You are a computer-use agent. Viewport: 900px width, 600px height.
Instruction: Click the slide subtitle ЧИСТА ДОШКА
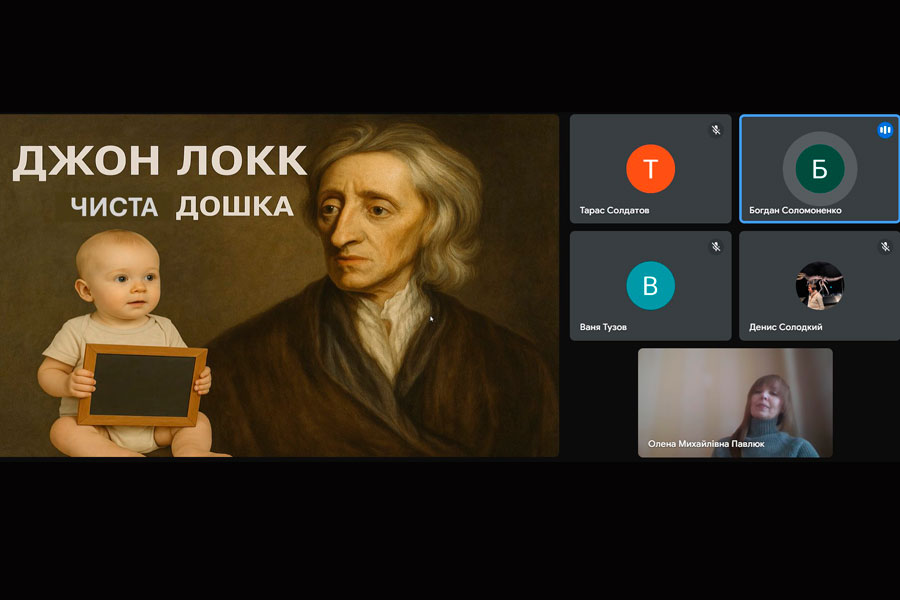tap(182, 207)
